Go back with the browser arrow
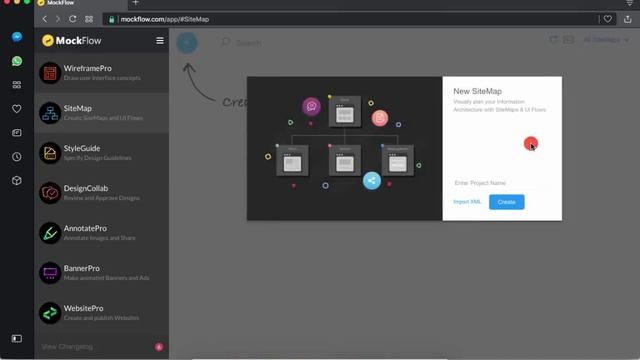Screen dimensions: 640x360 pyautogui.click(x=44, y=19)
